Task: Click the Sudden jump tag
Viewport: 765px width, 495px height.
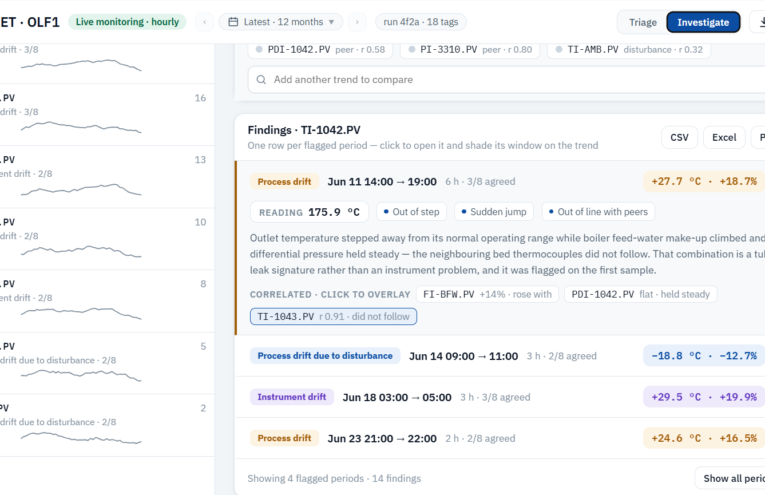Action: 494,212
